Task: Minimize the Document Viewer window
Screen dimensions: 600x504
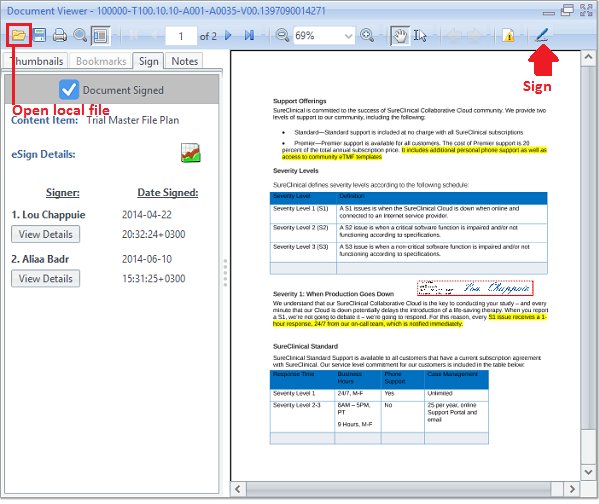Action: 549,12
